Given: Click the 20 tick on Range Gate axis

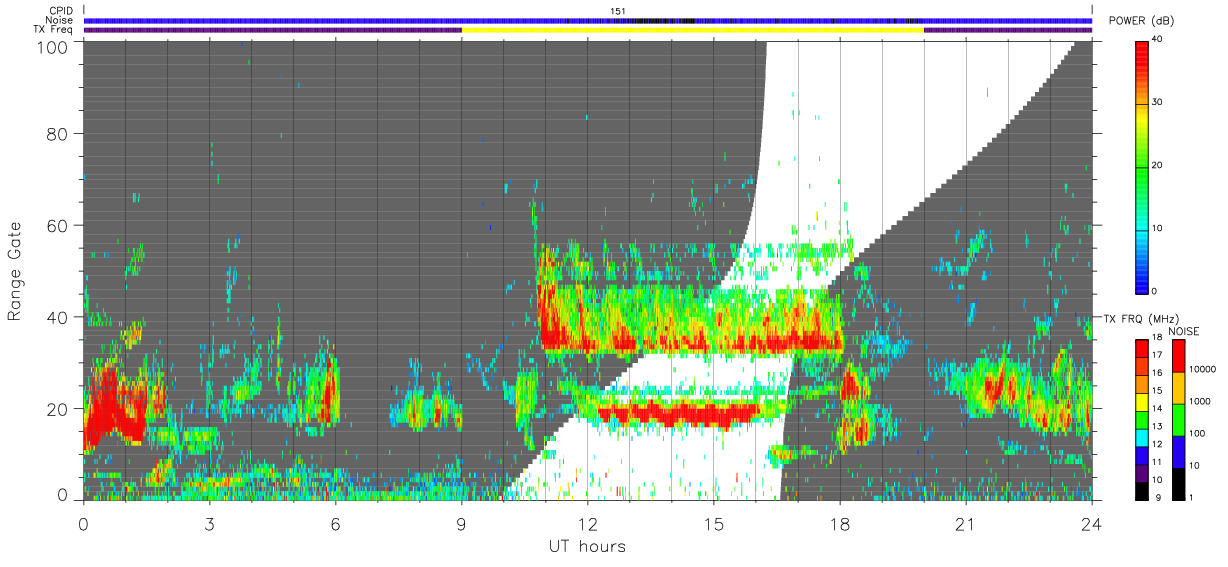Looking at the screenshot, I should click(x=57, y=409).
